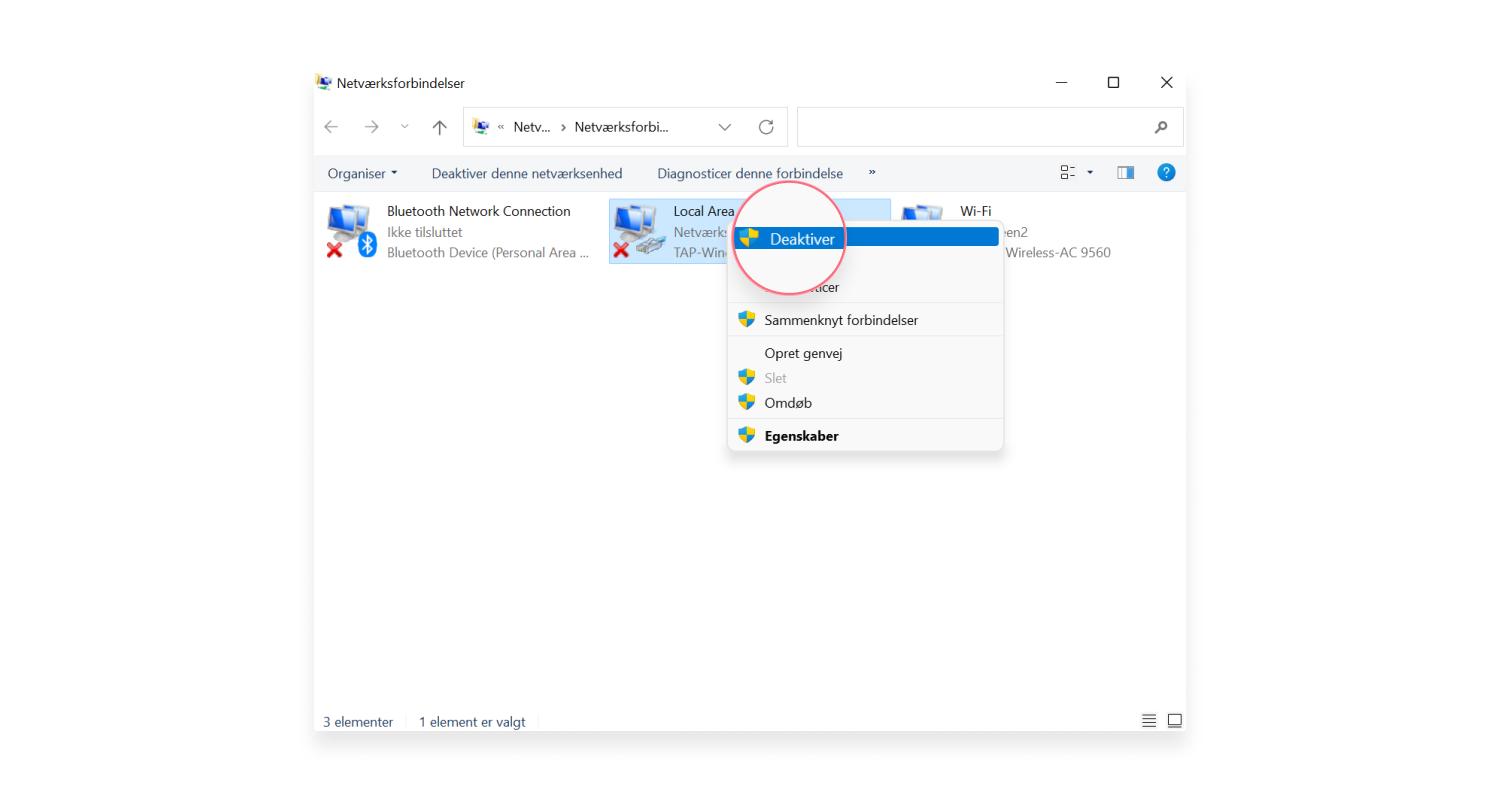
Task: Click the forward navigation arrow
Action: [x=371, y=127]
